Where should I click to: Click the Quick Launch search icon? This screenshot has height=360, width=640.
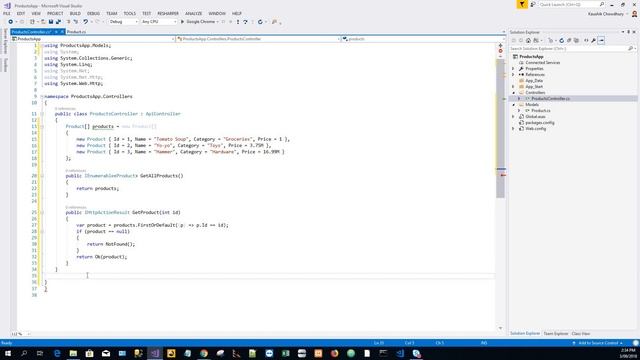[x=602, y=4]
